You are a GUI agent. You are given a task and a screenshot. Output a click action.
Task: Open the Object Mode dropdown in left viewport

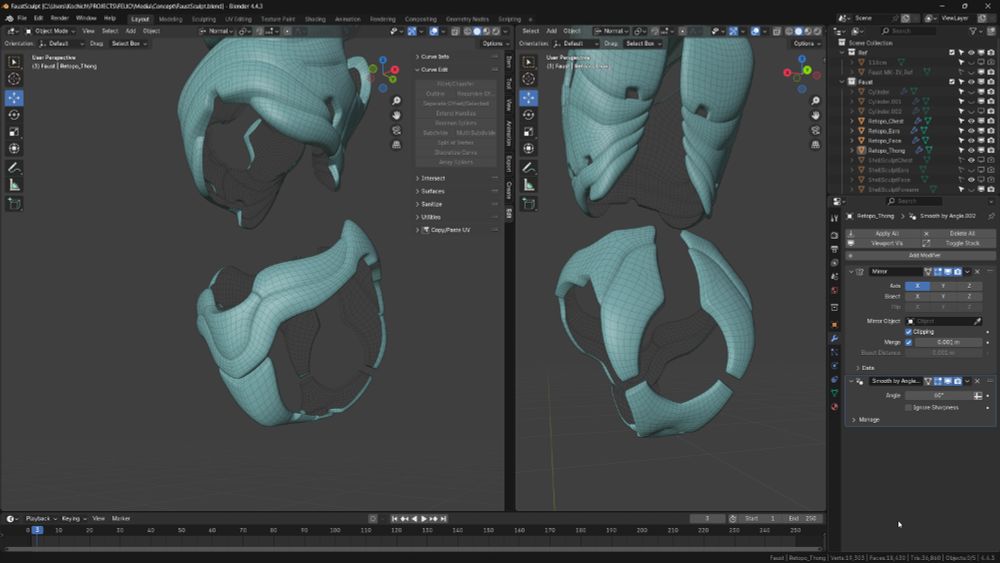pyautogui.click(x=50, y=31)
